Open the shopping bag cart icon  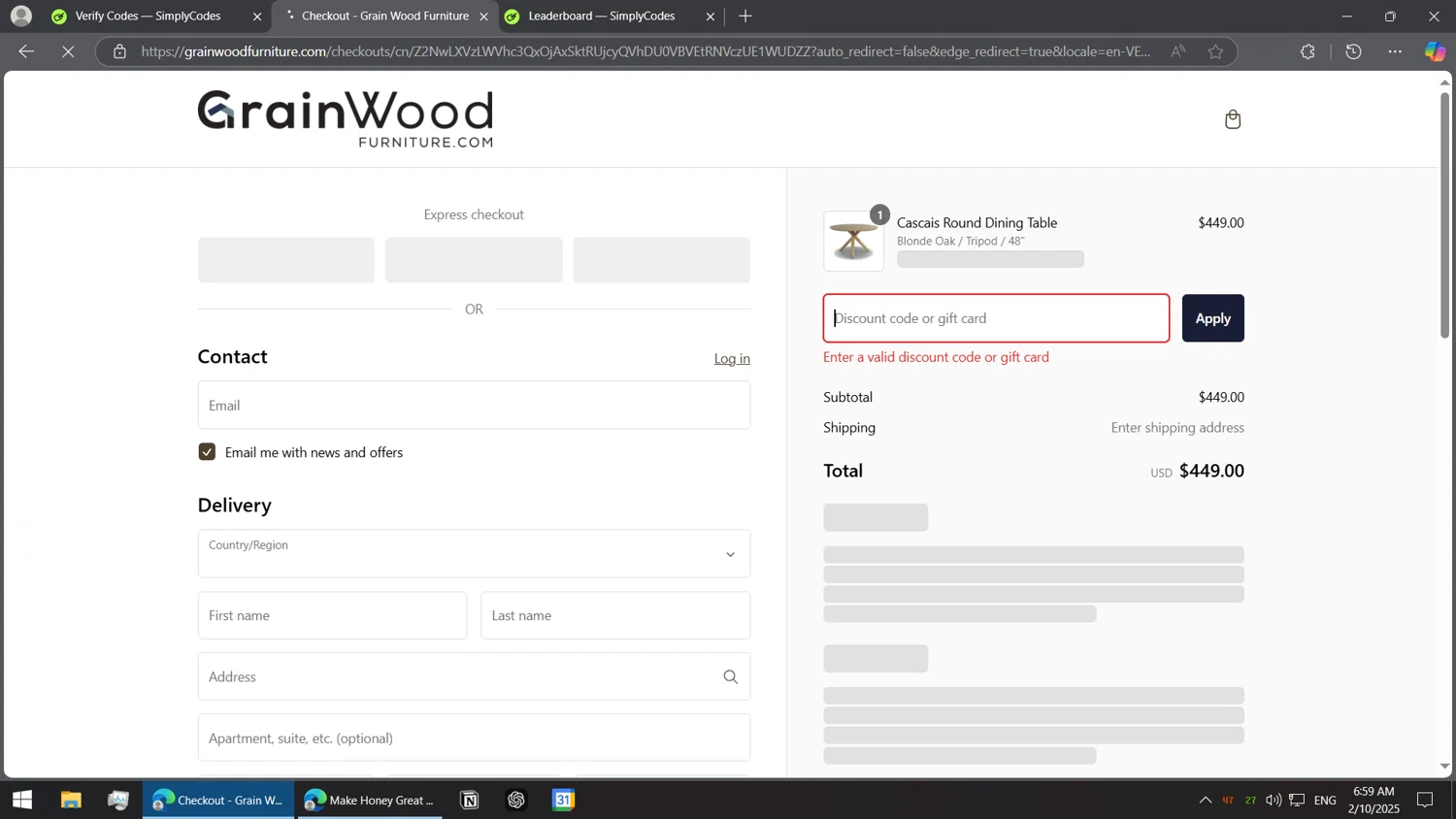tap(1233, 119)
